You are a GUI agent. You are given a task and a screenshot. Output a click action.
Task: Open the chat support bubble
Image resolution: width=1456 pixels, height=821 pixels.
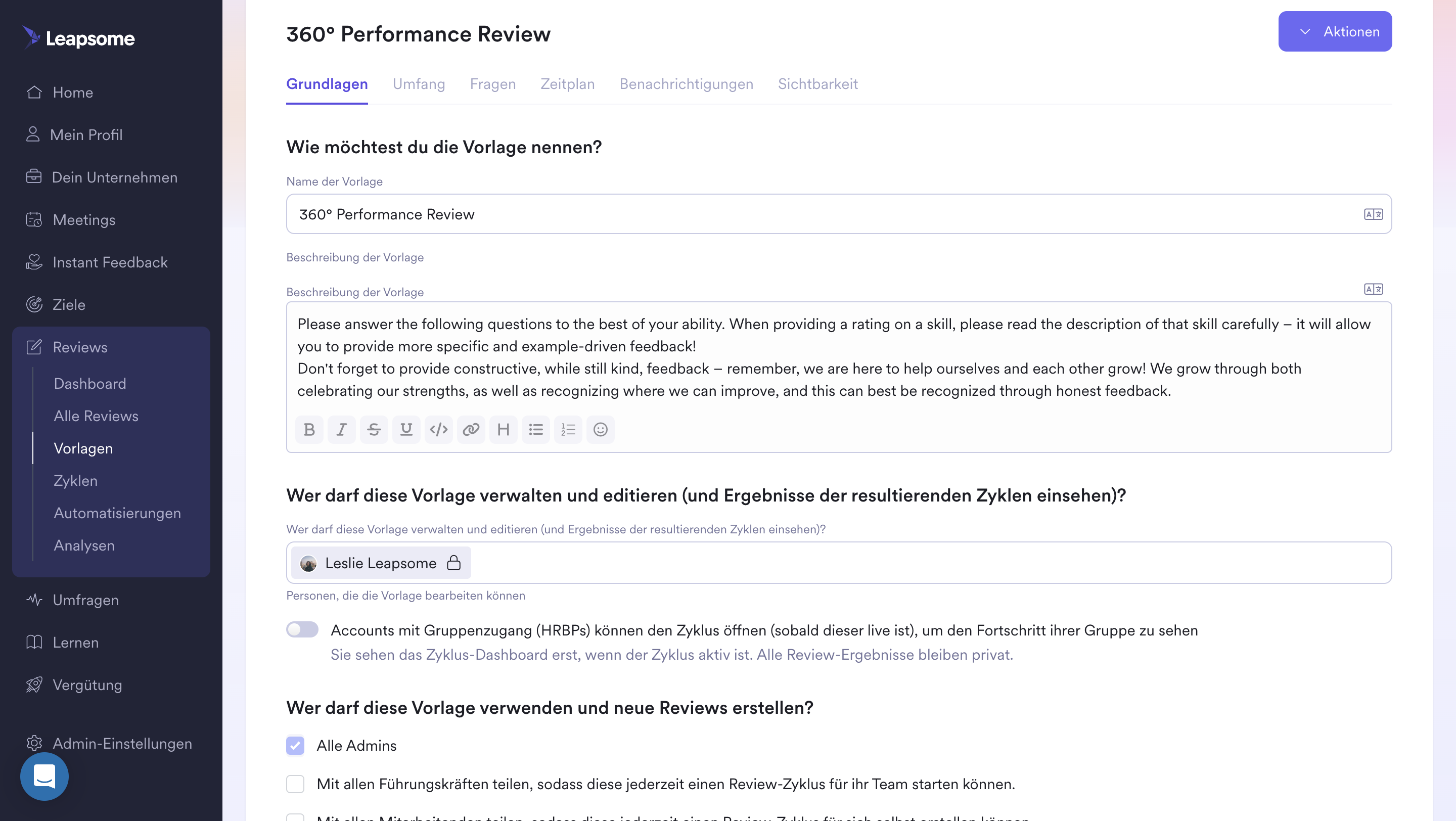pos(44,777)
